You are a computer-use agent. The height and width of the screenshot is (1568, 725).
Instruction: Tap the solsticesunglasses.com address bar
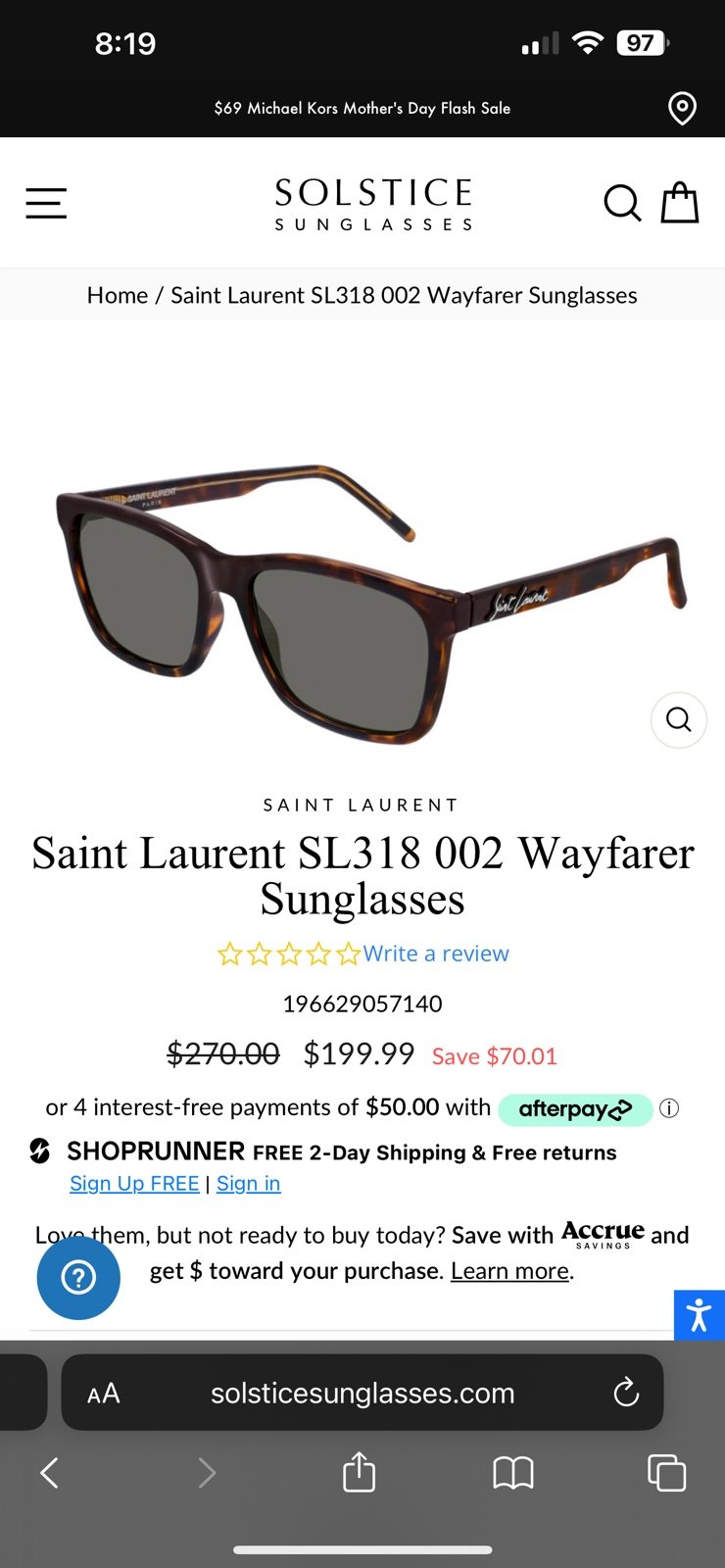click(x=362, y=1393)
